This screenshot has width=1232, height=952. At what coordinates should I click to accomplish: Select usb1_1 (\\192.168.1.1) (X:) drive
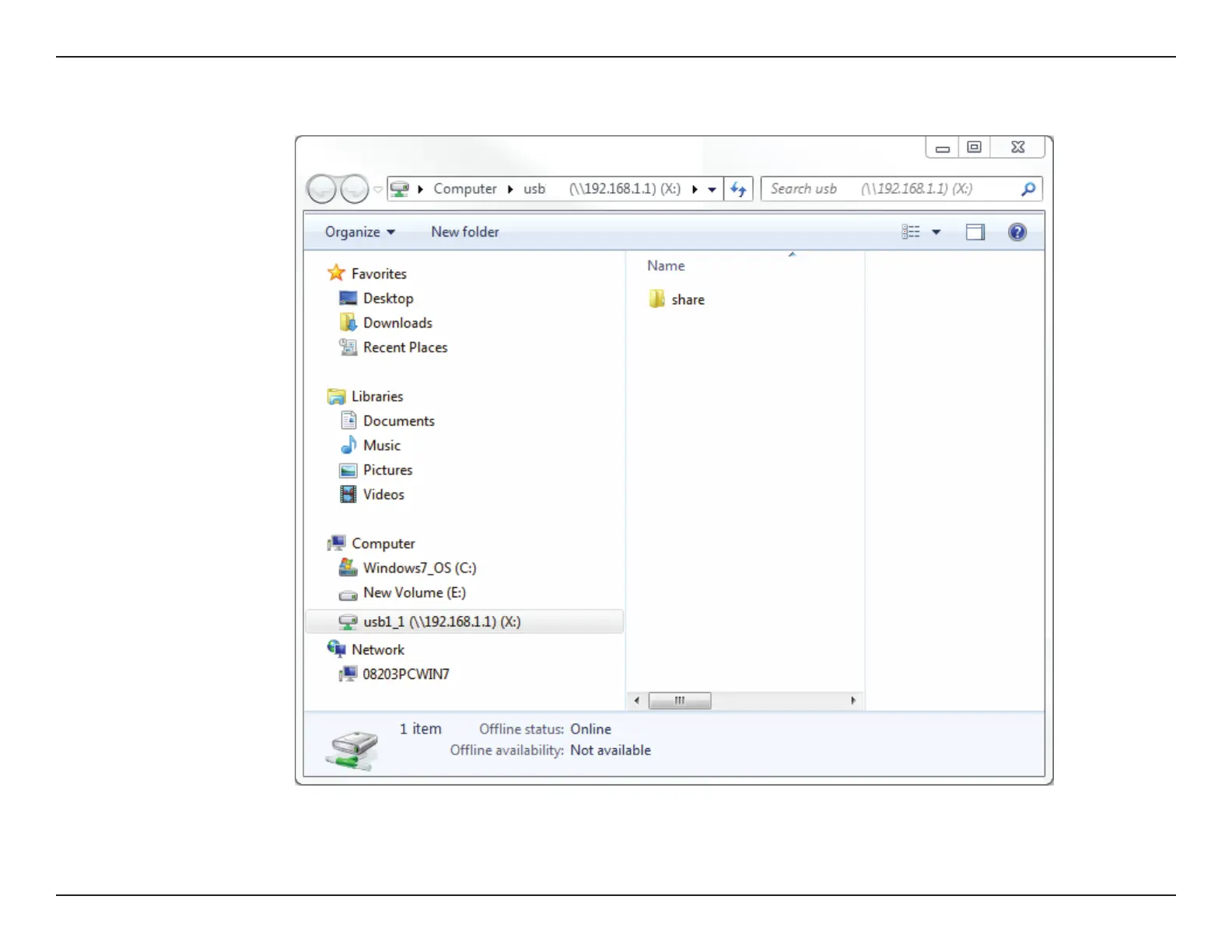pos(464,621)
